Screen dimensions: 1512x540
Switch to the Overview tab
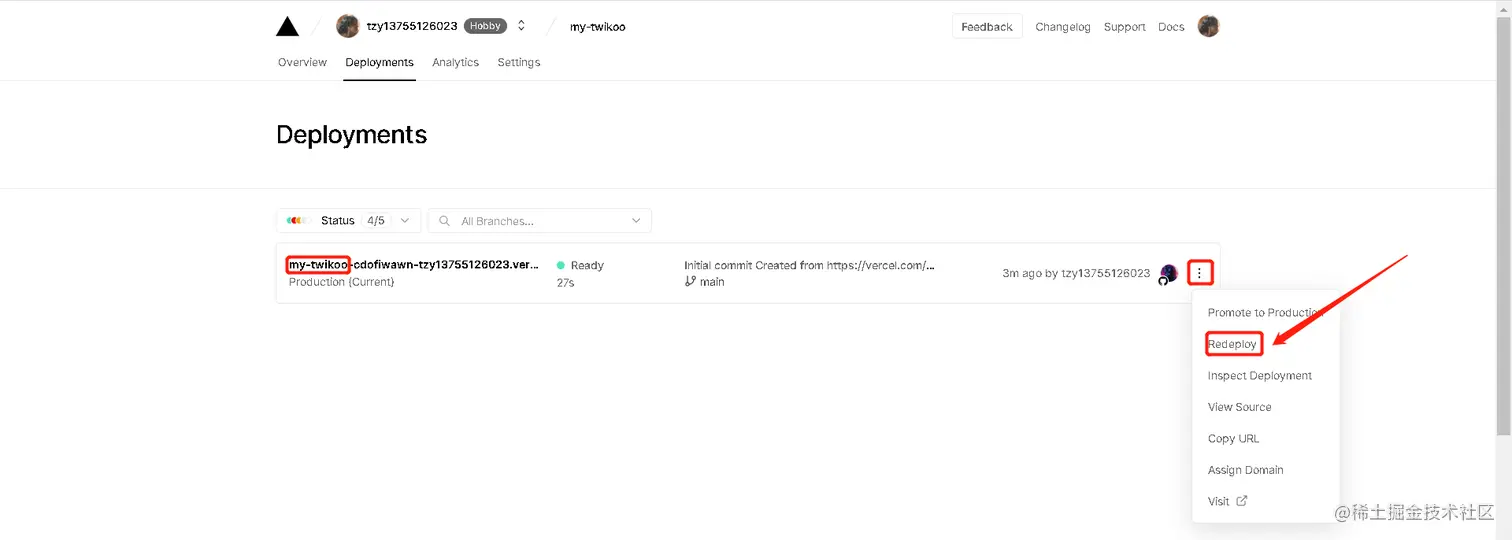302,62
